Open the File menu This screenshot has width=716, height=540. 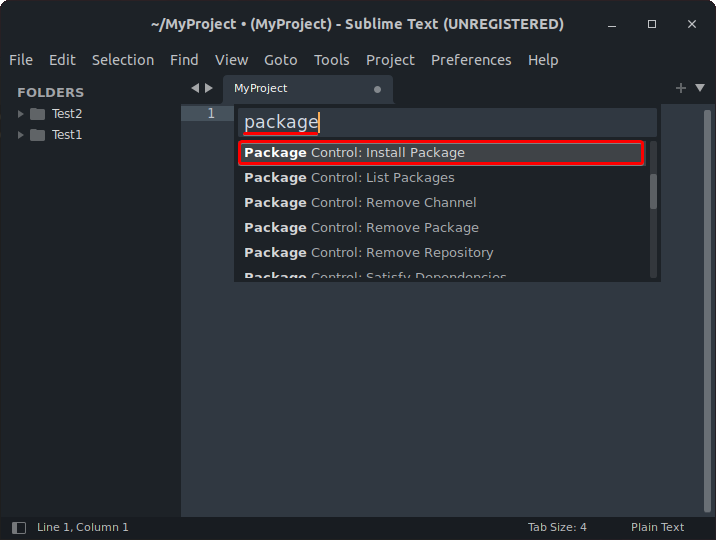(21, 60)
